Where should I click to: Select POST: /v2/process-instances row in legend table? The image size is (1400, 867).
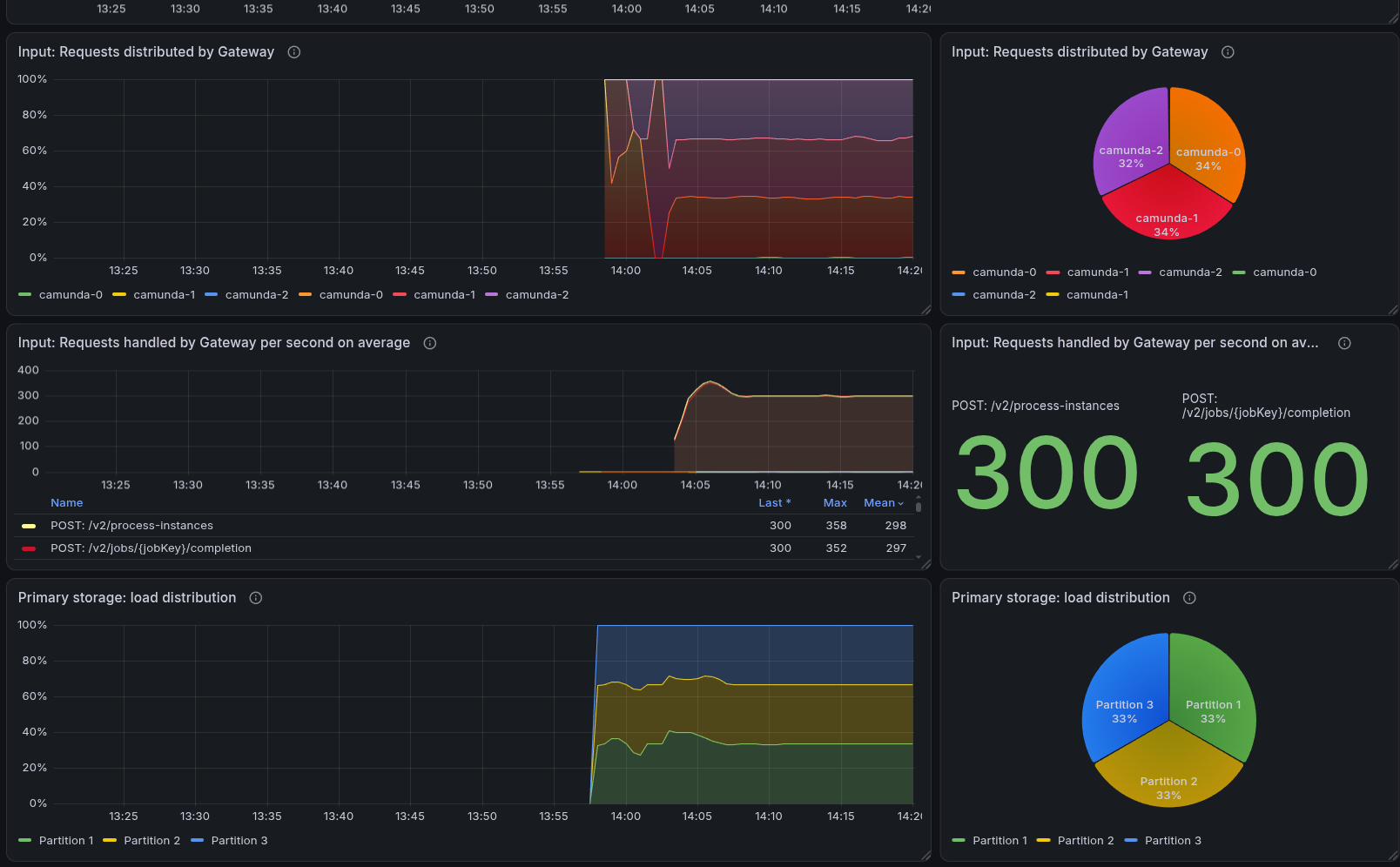(x=464, y=526)
